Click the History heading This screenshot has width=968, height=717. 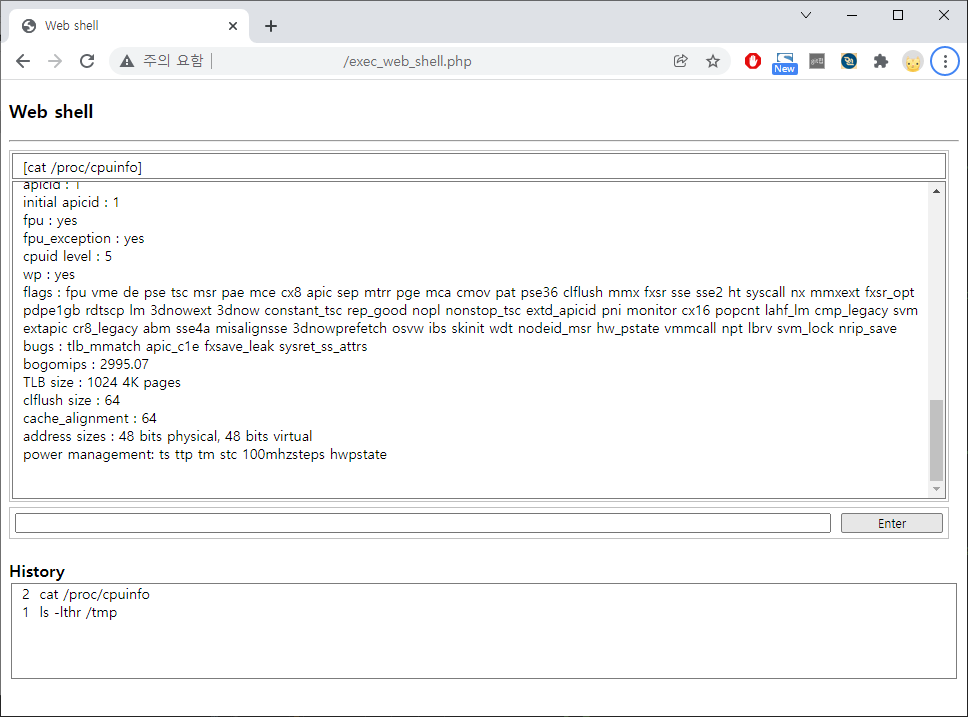pyautogui.click(x=37, y=571)
